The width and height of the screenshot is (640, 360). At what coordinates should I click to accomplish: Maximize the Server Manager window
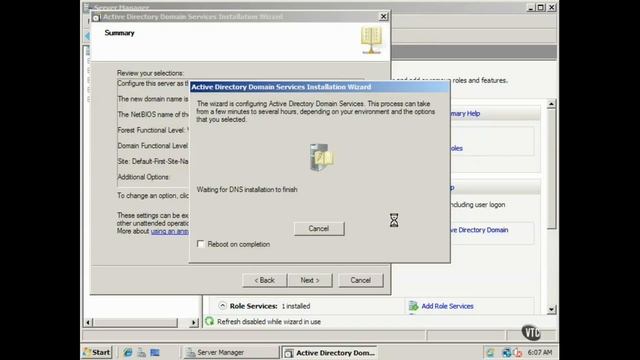click(540, 7)
